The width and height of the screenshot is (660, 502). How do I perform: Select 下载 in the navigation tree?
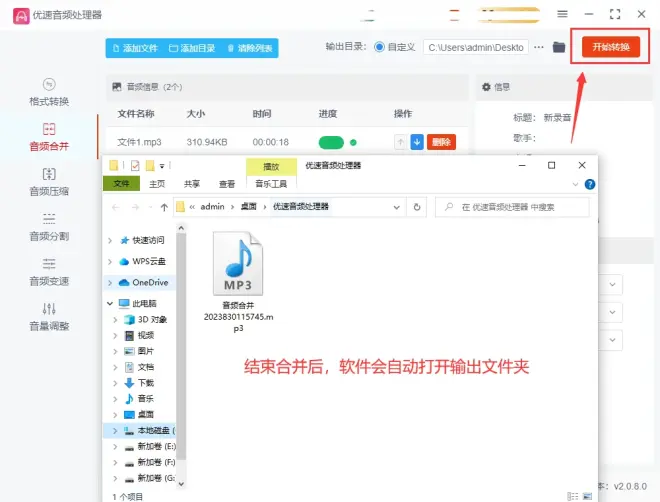139,383
